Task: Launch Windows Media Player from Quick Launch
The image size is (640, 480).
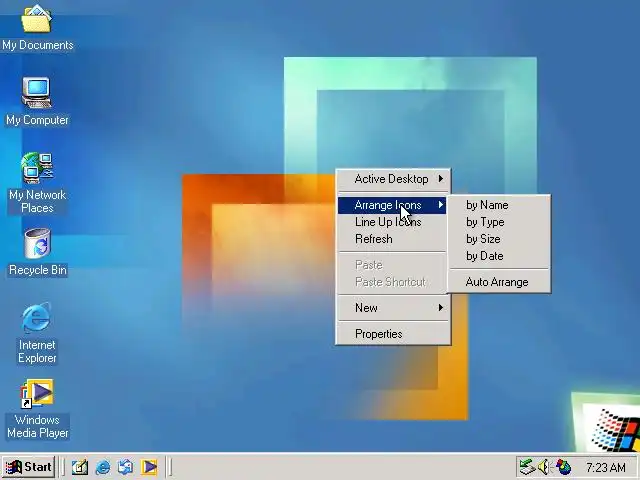Action: pyautogui.click(x=149, y=467)
